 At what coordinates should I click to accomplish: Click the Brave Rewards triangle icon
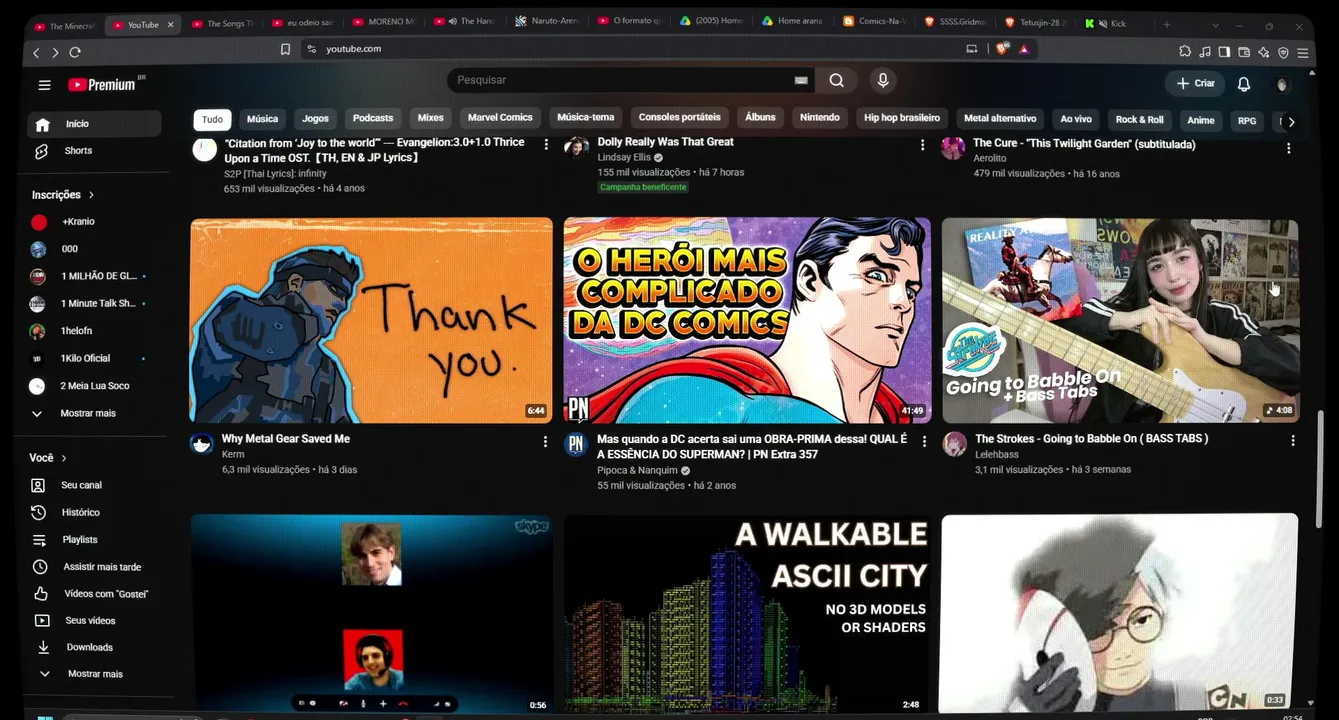[1024, 49]
